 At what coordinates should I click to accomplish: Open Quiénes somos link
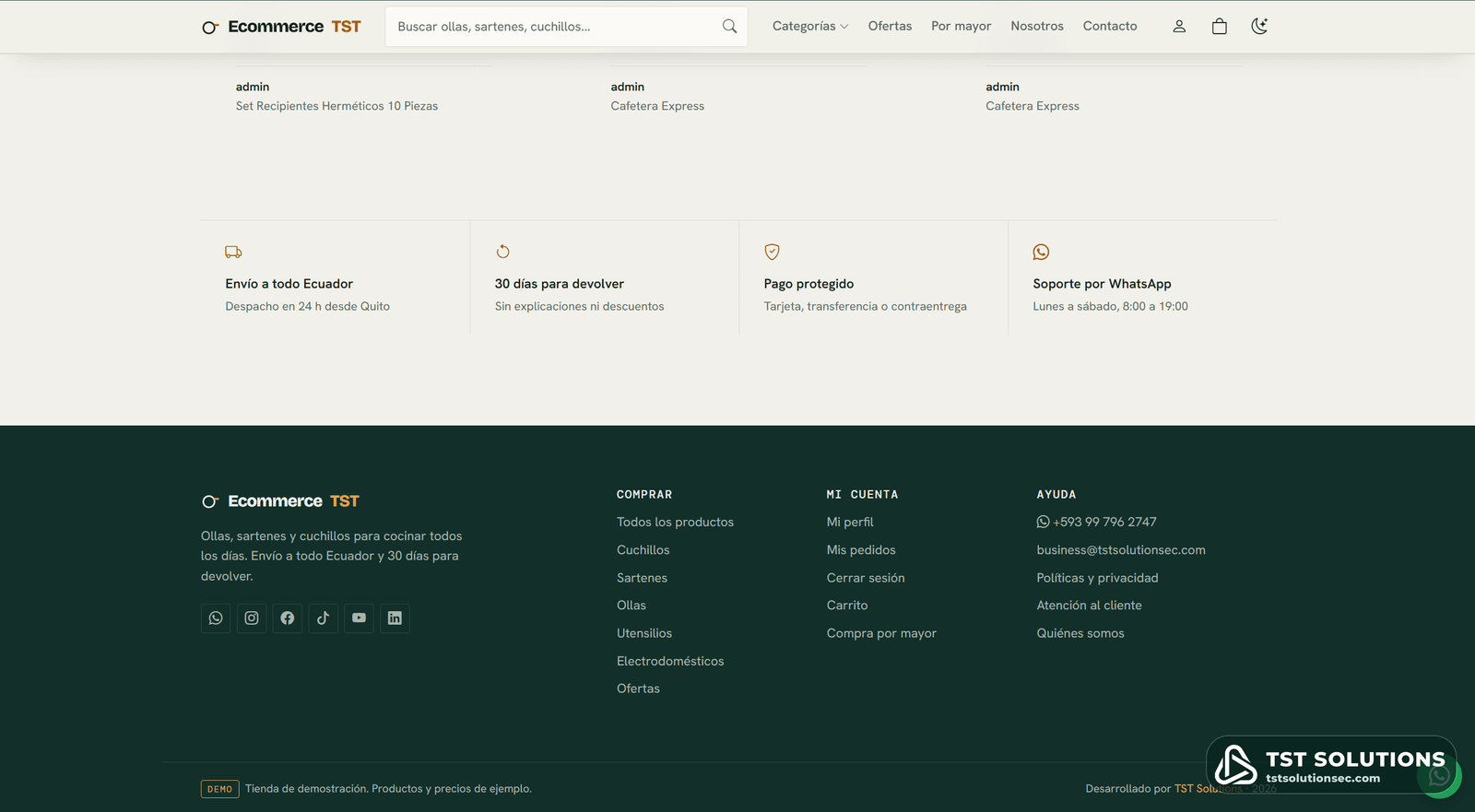(1080, 633)
